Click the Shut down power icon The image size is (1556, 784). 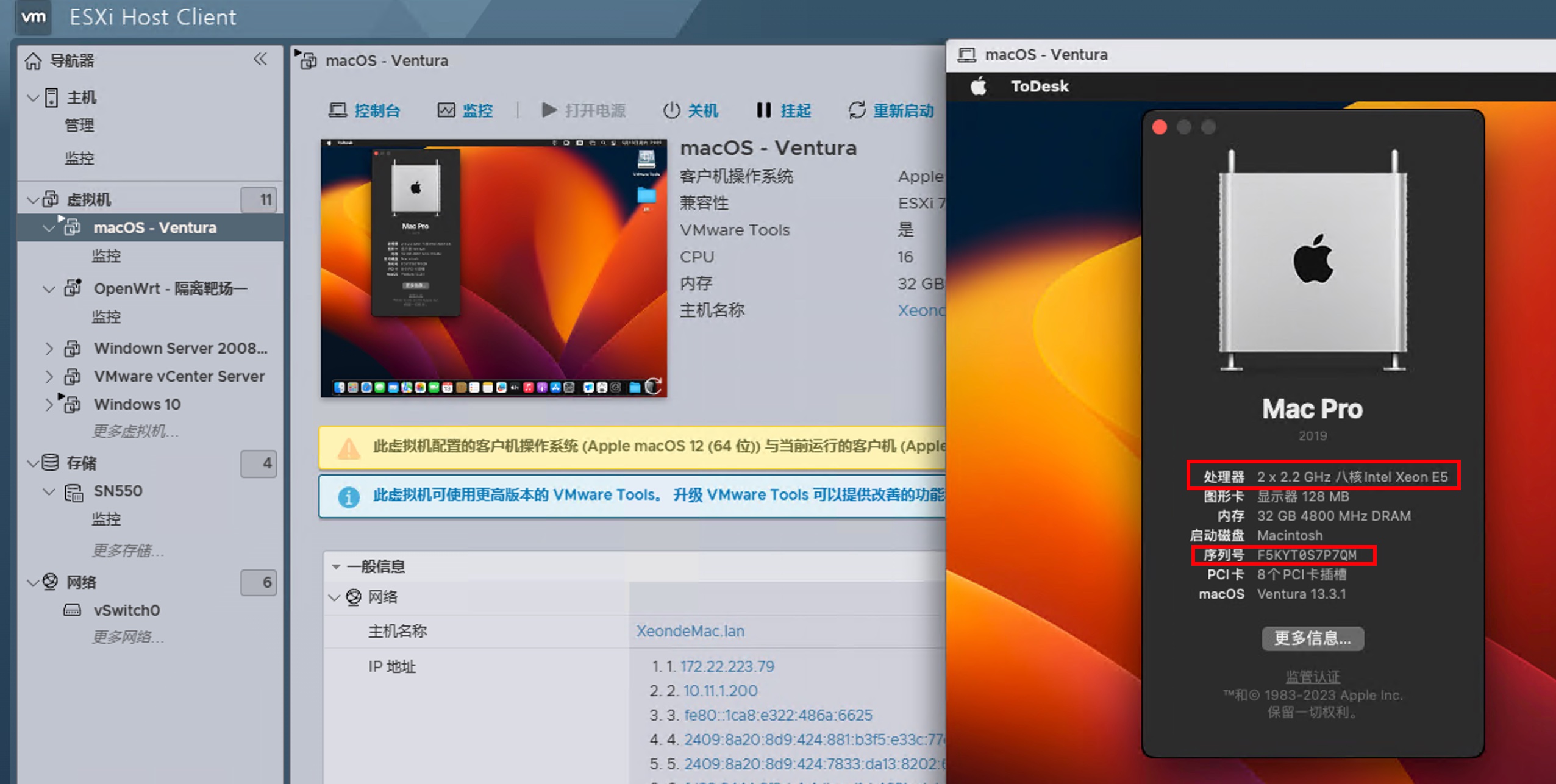pyautogui.click(x=671, y=110)
